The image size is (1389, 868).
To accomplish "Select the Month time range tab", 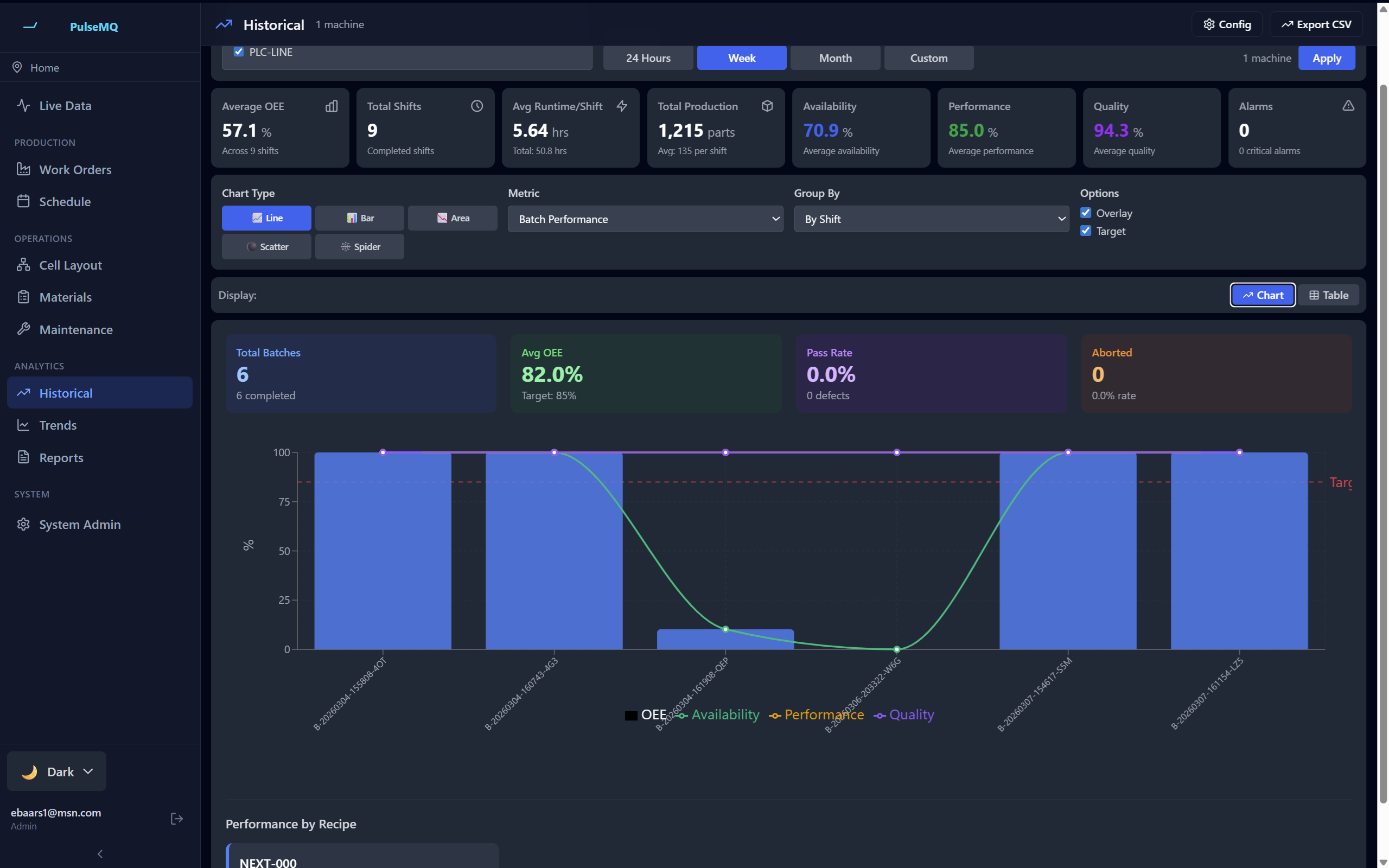I will [x=834, y=58].
